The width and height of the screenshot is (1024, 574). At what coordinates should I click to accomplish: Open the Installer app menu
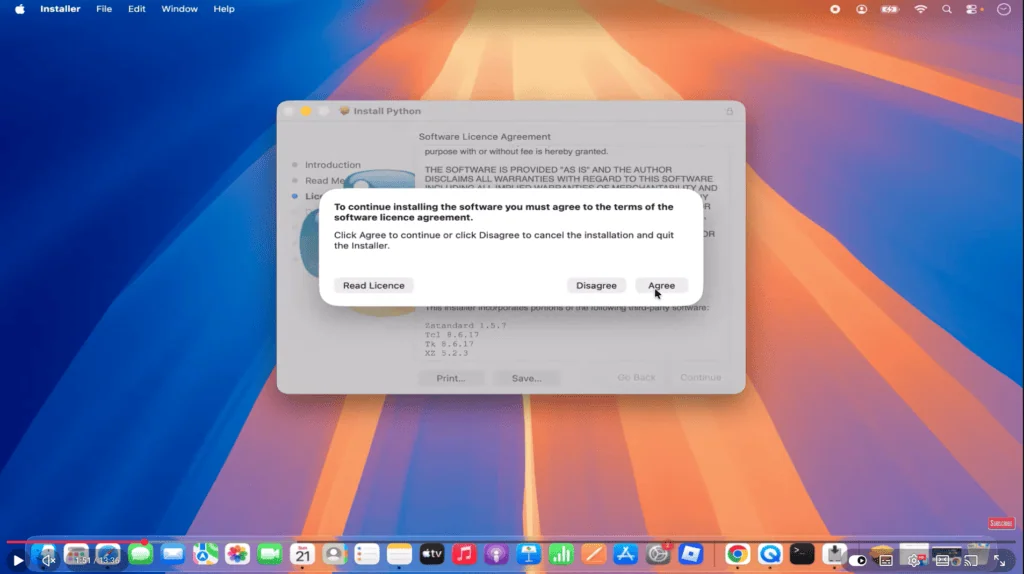60,9
